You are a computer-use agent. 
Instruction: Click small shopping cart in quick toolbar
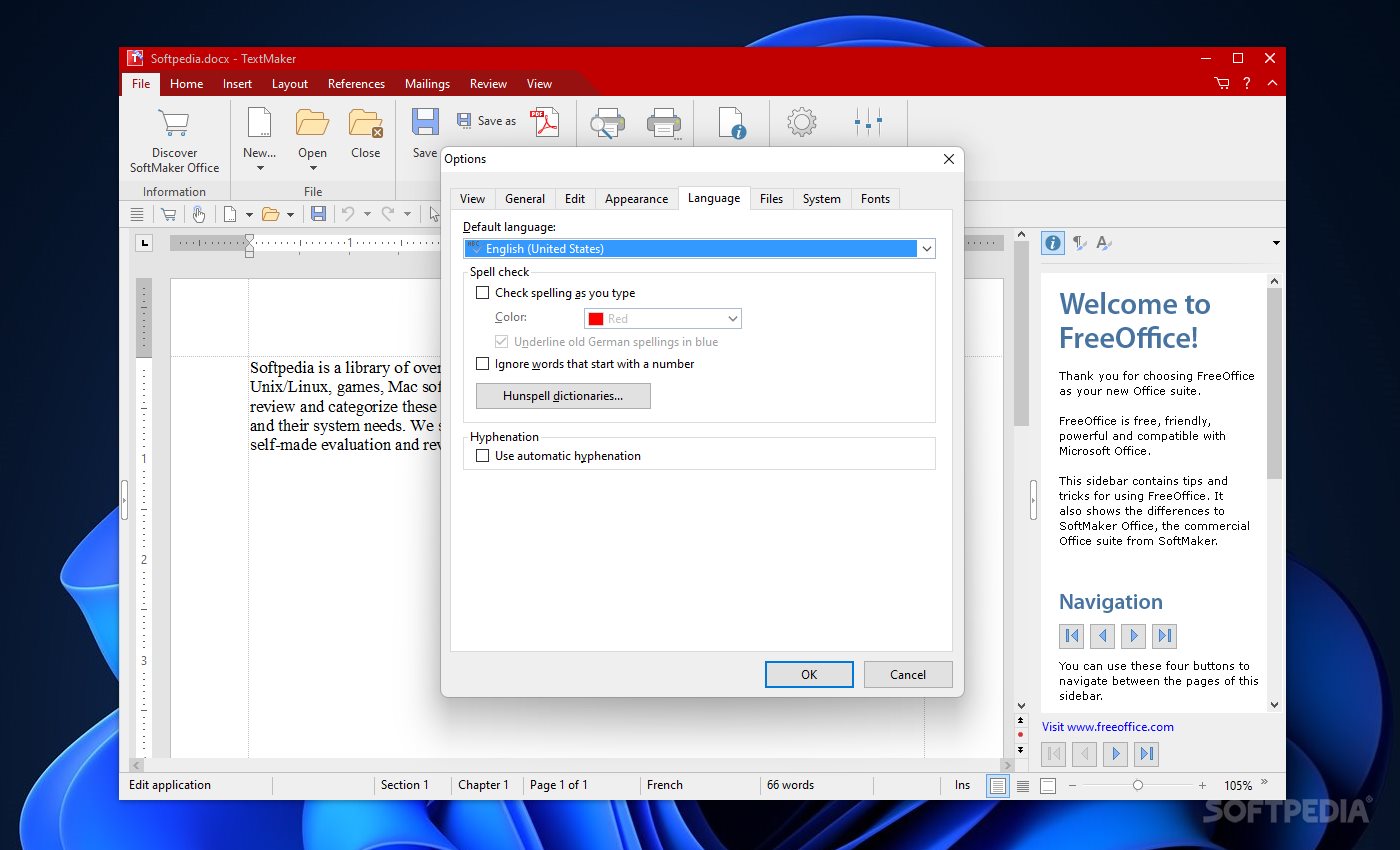168,214
